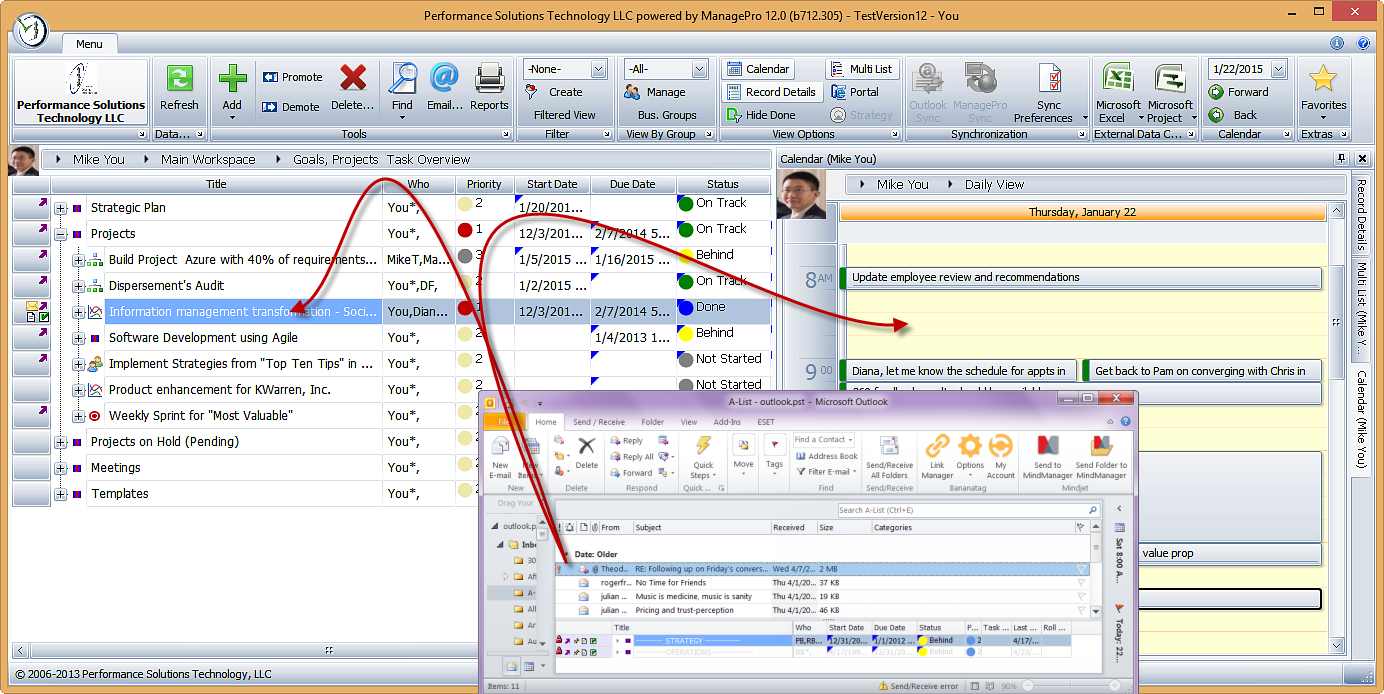The height and width of the screenshot is (694, 1384).
Task: Open the Folder tab in Outlook window
Action: [x=652, y=422]
